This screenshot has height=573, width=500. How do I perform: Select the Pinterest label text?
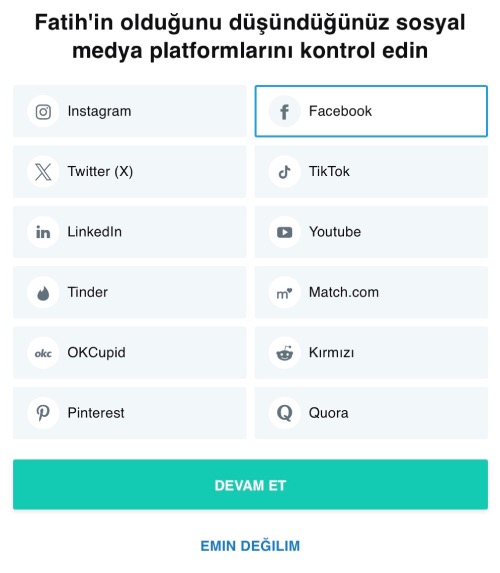pyautogui.click(x=96, y=413)
